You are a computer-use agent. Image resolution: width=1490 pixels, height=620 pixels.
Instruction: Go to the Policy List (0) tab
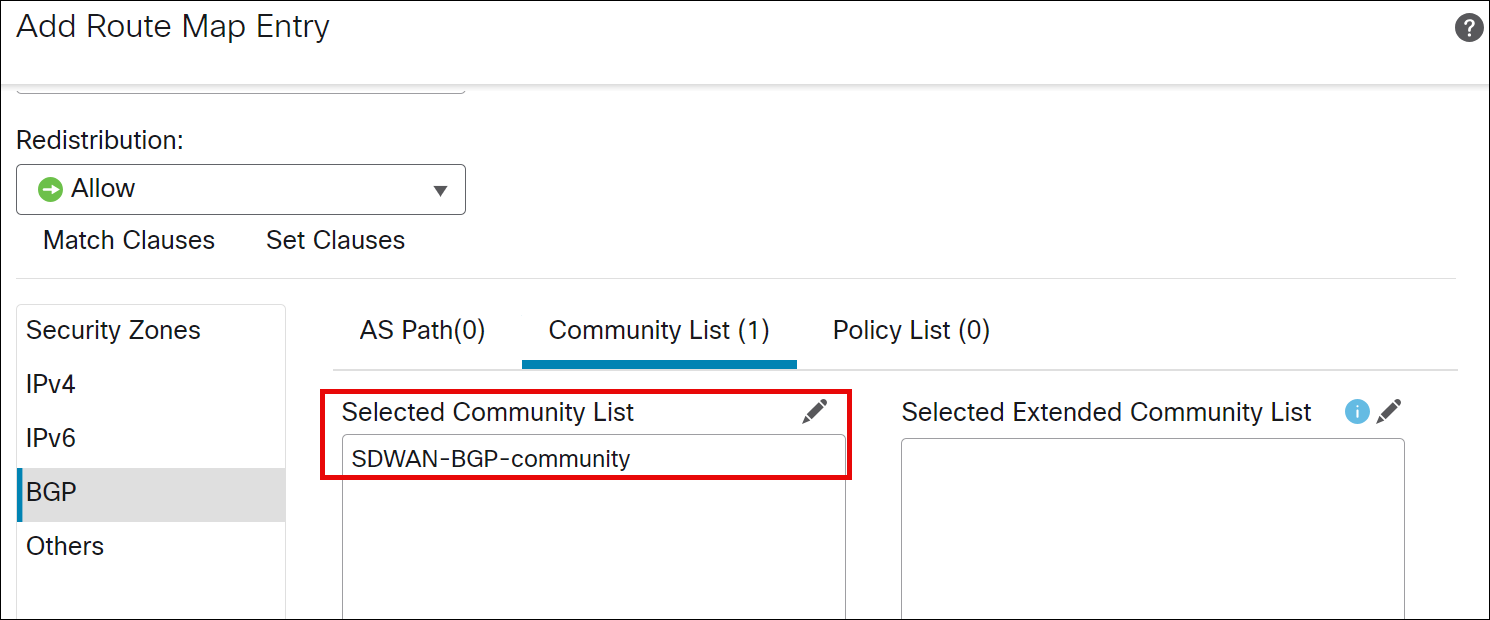911,330
